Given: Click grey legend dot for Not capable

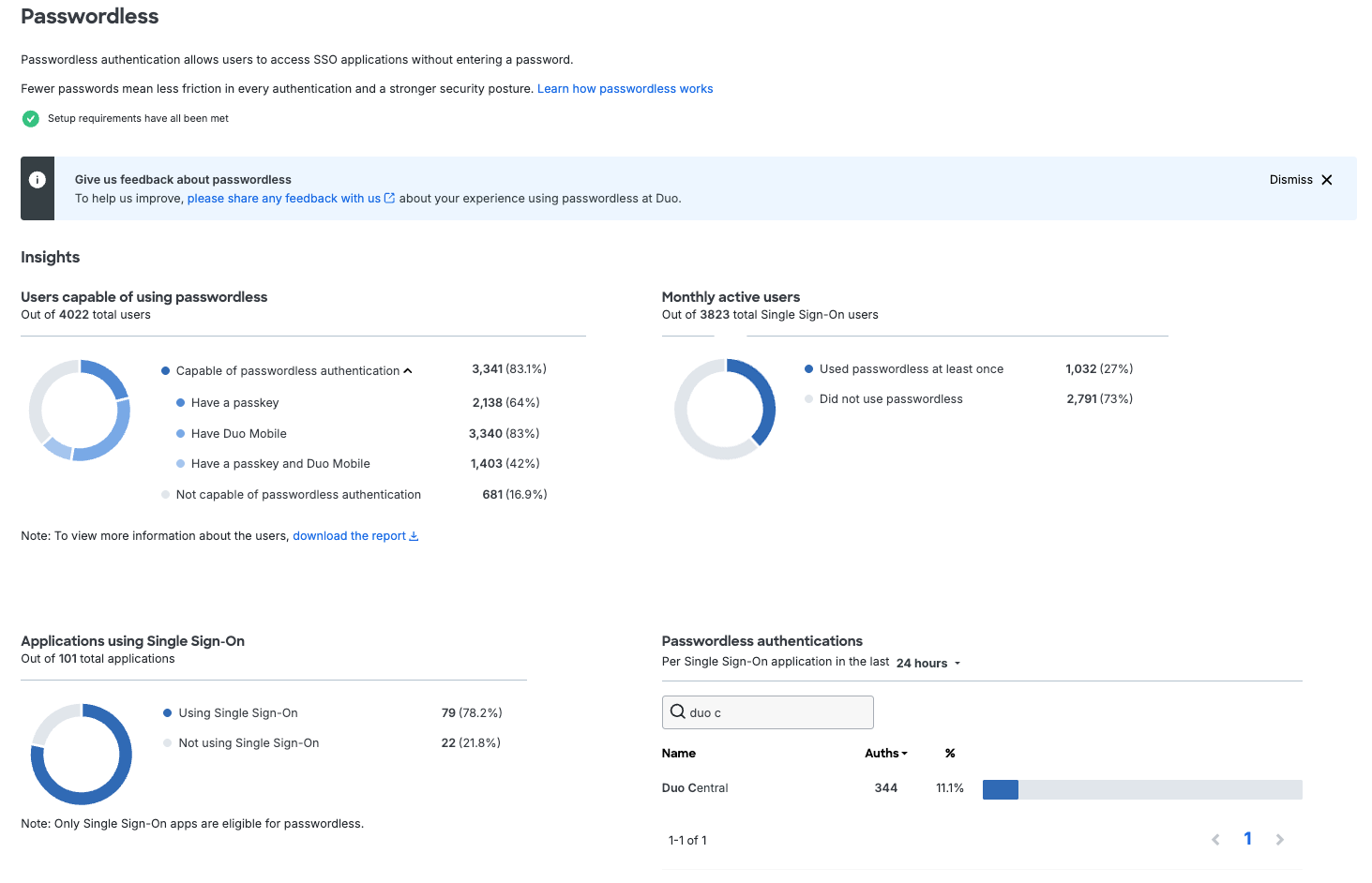Looking at the screenshot, I should point(166,495).
